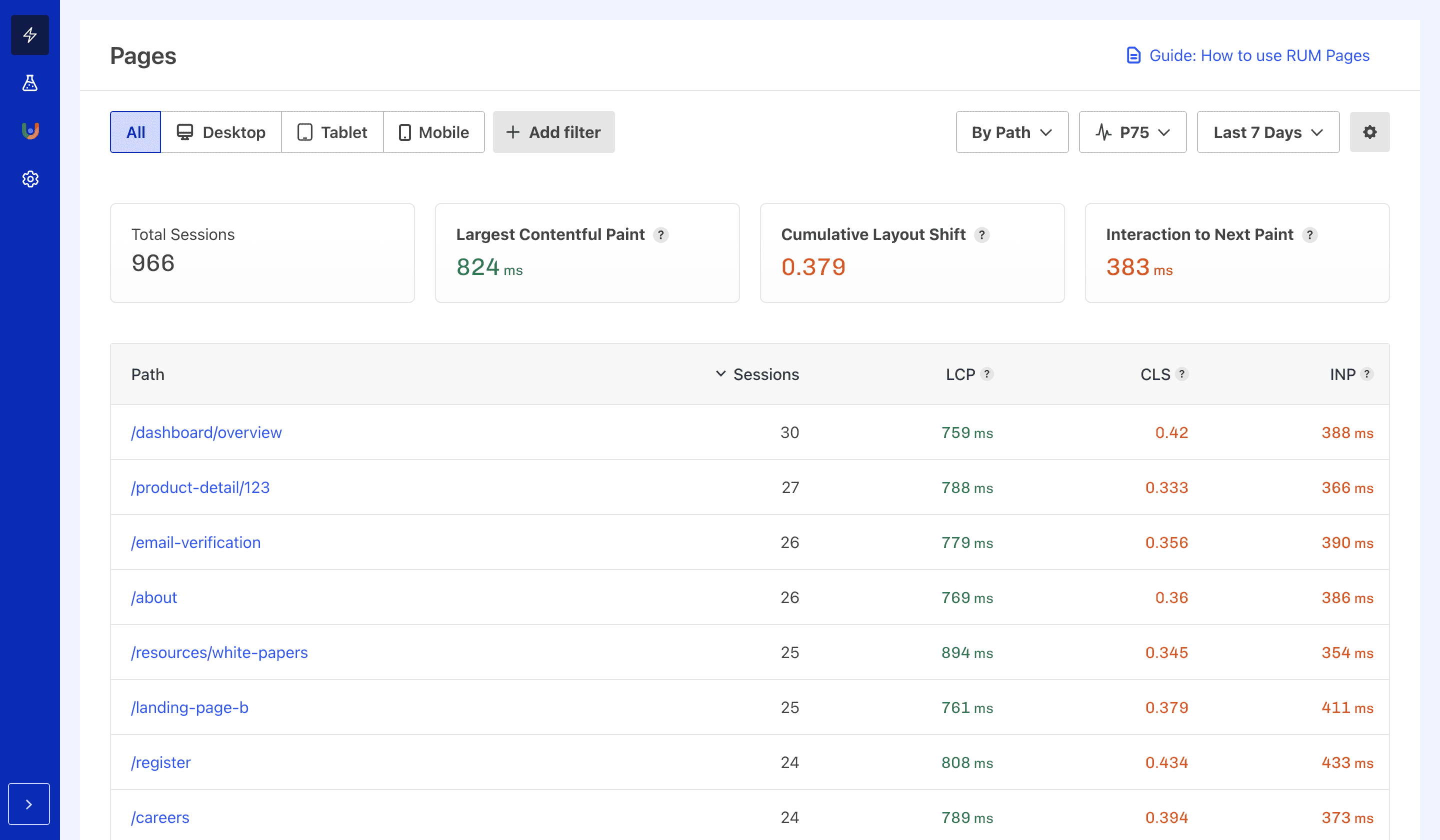Expand the sidebar with the arrow button

click(x=28, y=803)
